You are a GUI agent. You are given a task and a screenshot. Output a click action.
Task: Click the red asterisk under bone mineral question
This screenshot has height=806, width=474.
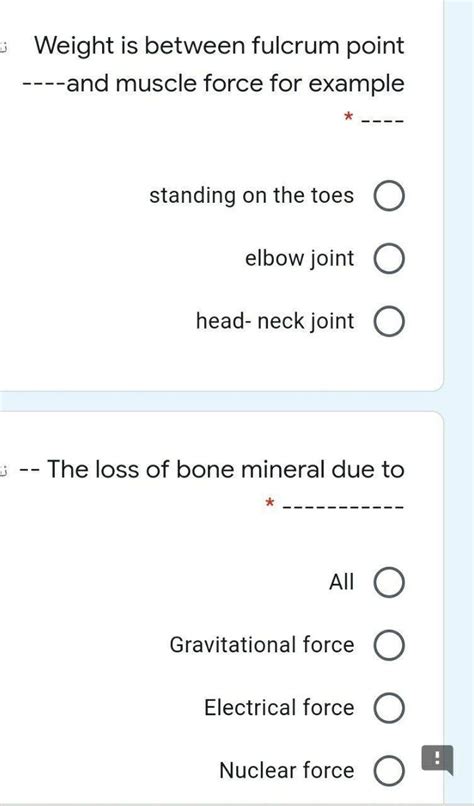pyautogui.click(x=269, y=503)
